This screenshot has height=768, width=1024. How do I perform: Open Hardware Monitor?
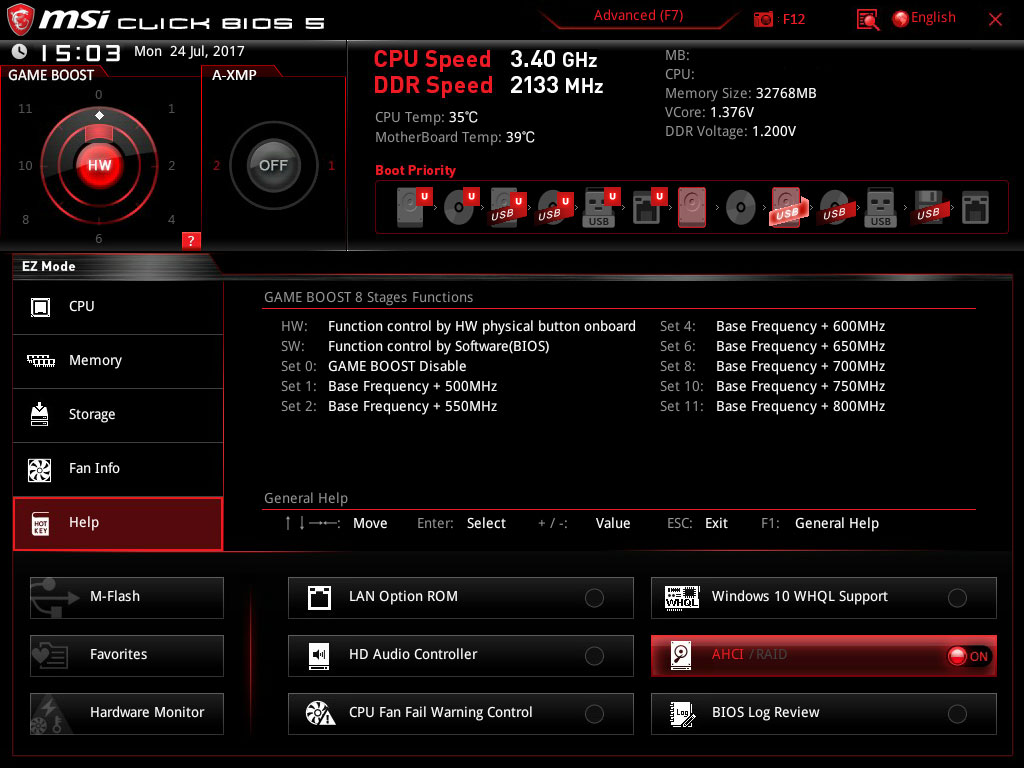[x=127, y=713]
